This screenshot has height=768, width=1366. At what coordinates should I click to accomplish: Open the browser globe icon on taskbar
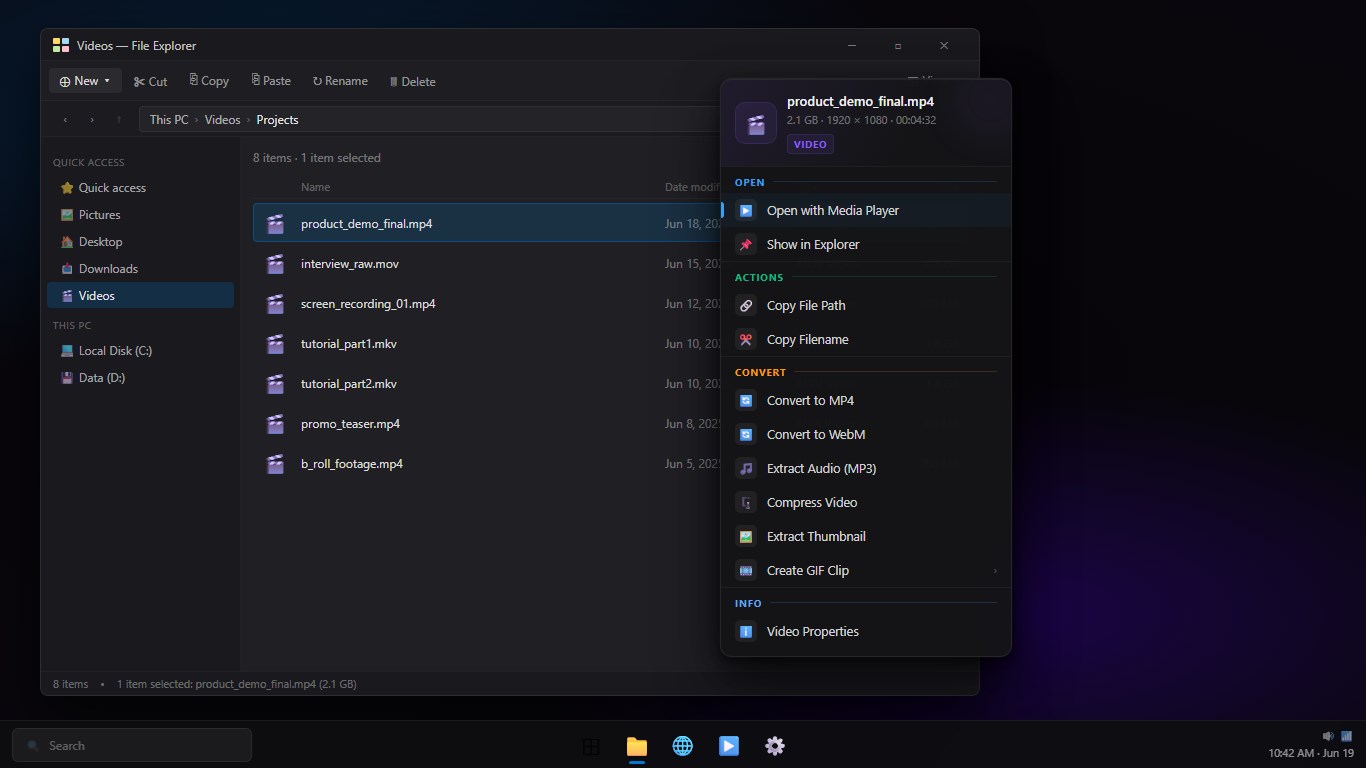point(683,746)
